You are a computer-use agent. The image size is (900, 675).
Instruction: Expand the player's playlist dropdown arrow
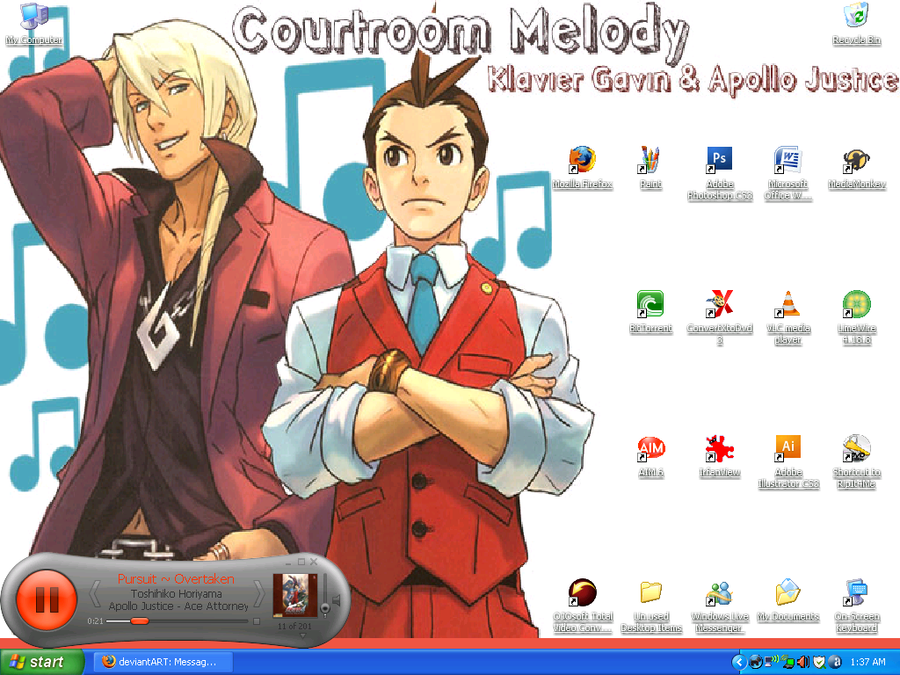click(x=302, y=635)
